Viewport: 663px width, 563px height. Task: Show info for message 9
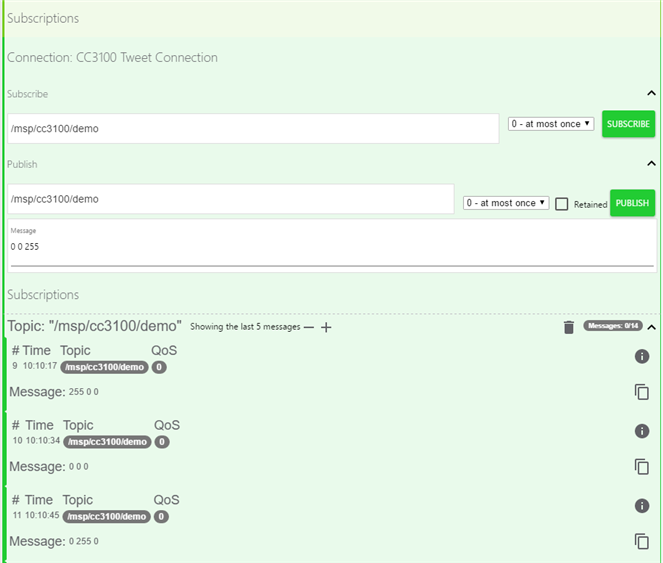(642, 356)
